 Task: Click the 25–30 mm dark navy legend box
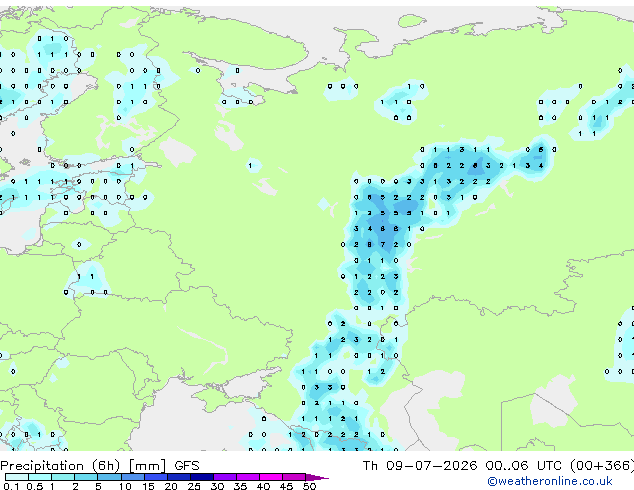201,477
